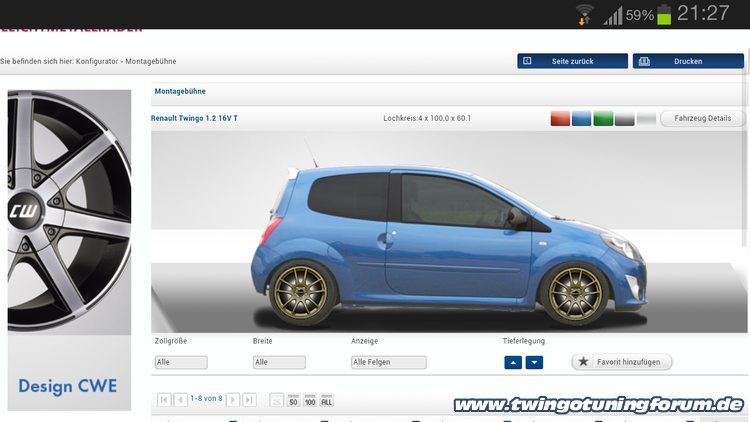The height and width of the screenshot is (422, 750).
Task: Select the blue car color swatch
Action: point(582,118)
